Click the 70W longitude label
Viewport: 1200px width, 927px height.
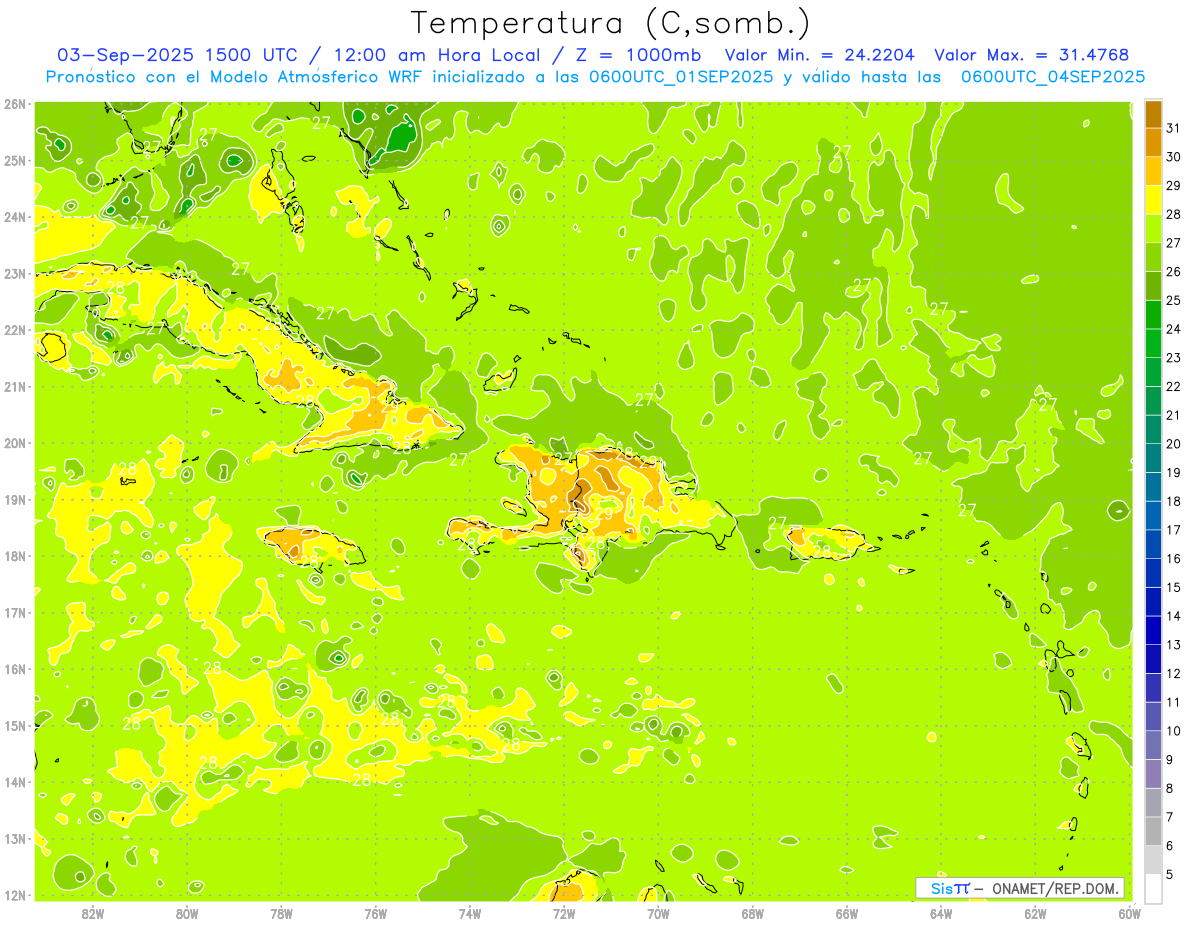(658, 913)
